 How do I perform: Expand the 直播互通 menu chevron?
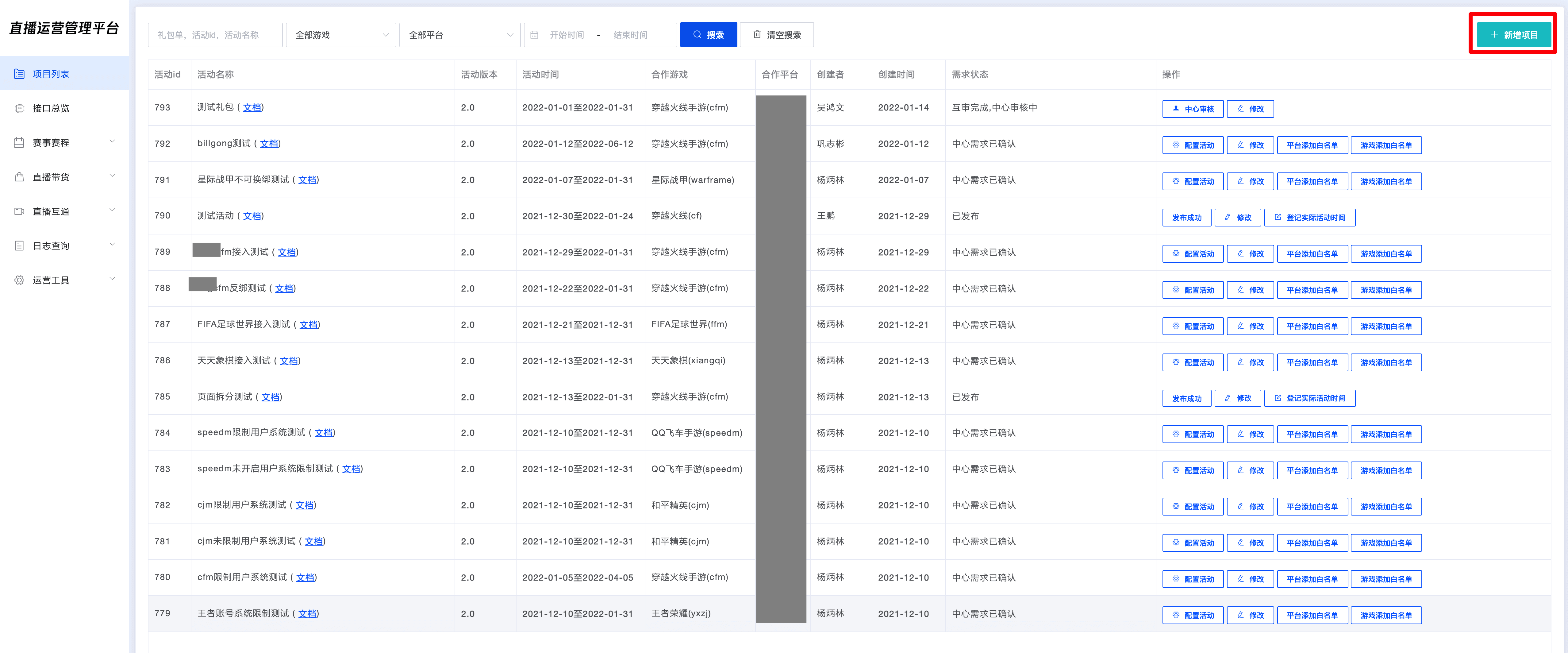click(x=112, y=211)
